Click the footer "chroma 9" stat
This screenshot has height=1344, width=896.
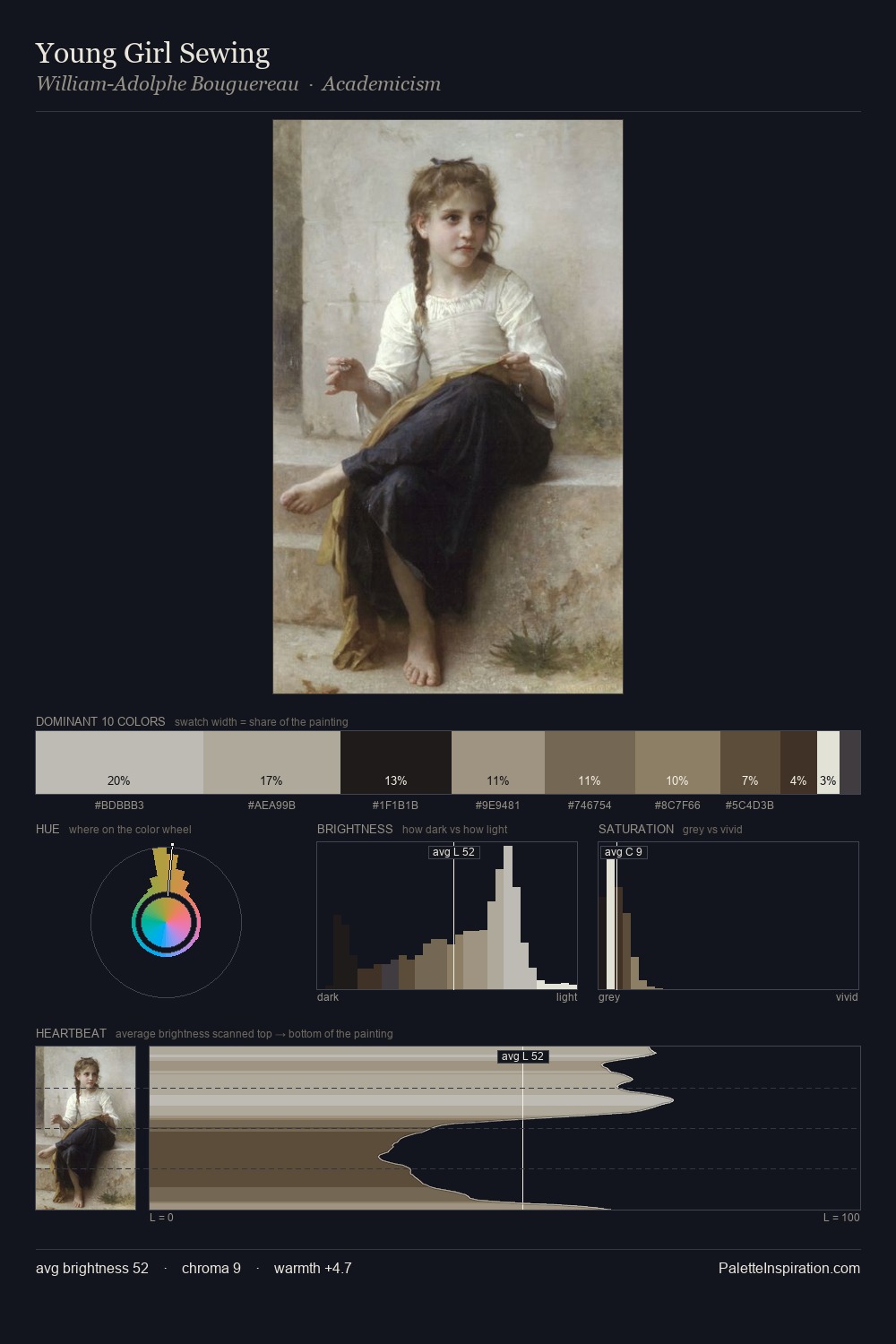point(211,1268)
